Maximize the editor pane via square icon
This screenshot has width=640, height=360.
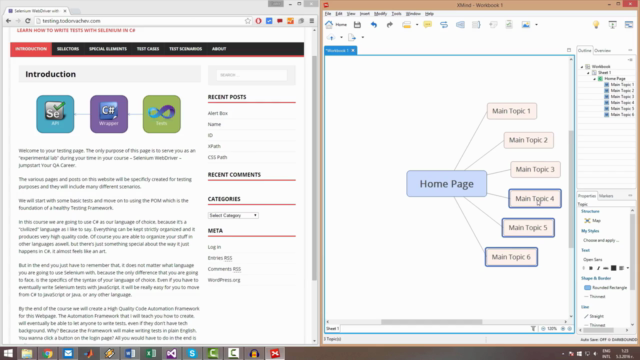coord(569,50)
